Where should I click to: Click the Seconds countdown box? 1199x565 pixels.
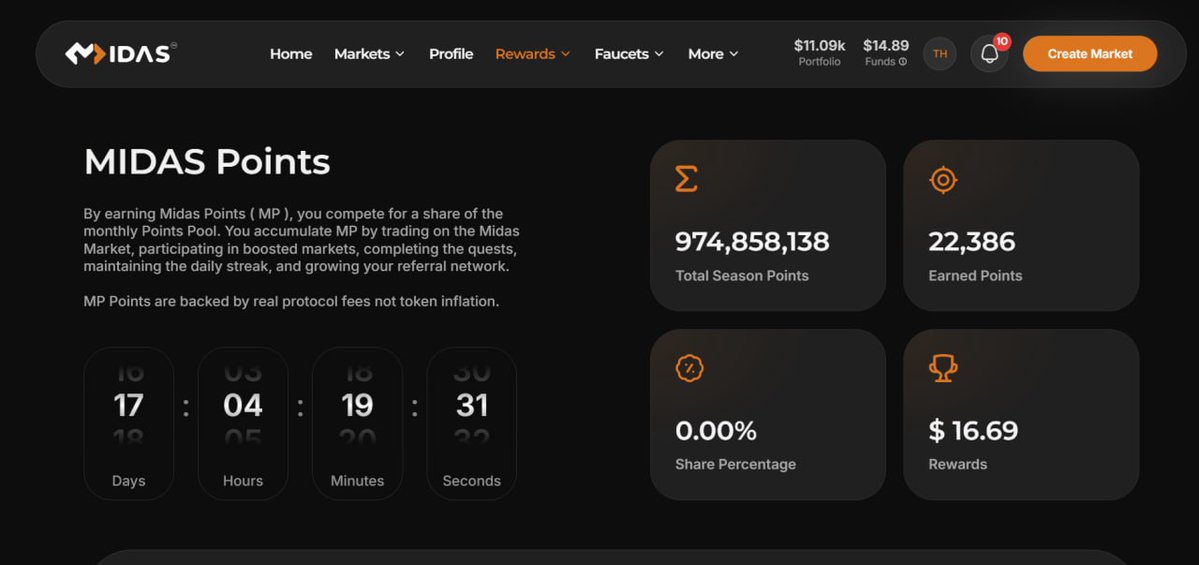click(471, 424)
